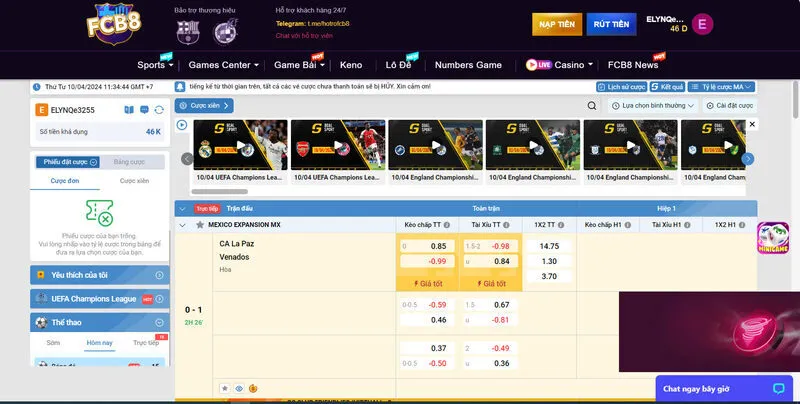The width and height of the screenshot is (800, 404).
Task: Collapse the Mexico Expansion MX league section
Action: (182, 225)
